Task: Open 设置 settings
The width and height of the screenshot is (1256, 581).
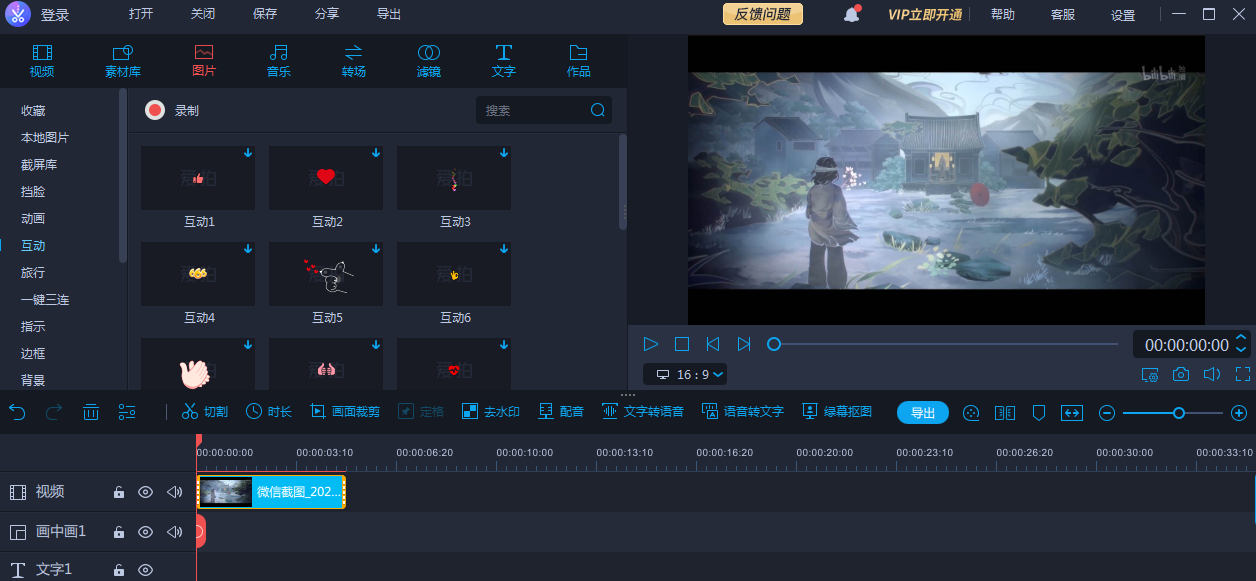Action: coord(1123,15)
